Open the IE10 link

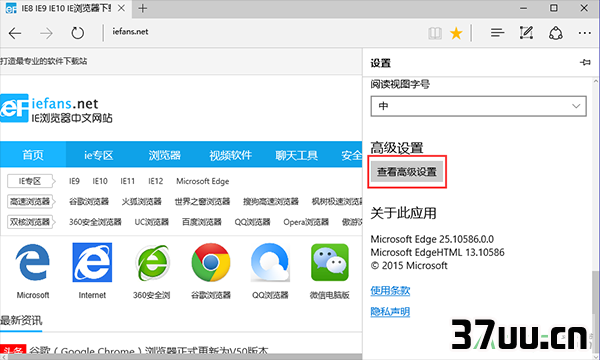coord(100,181)
